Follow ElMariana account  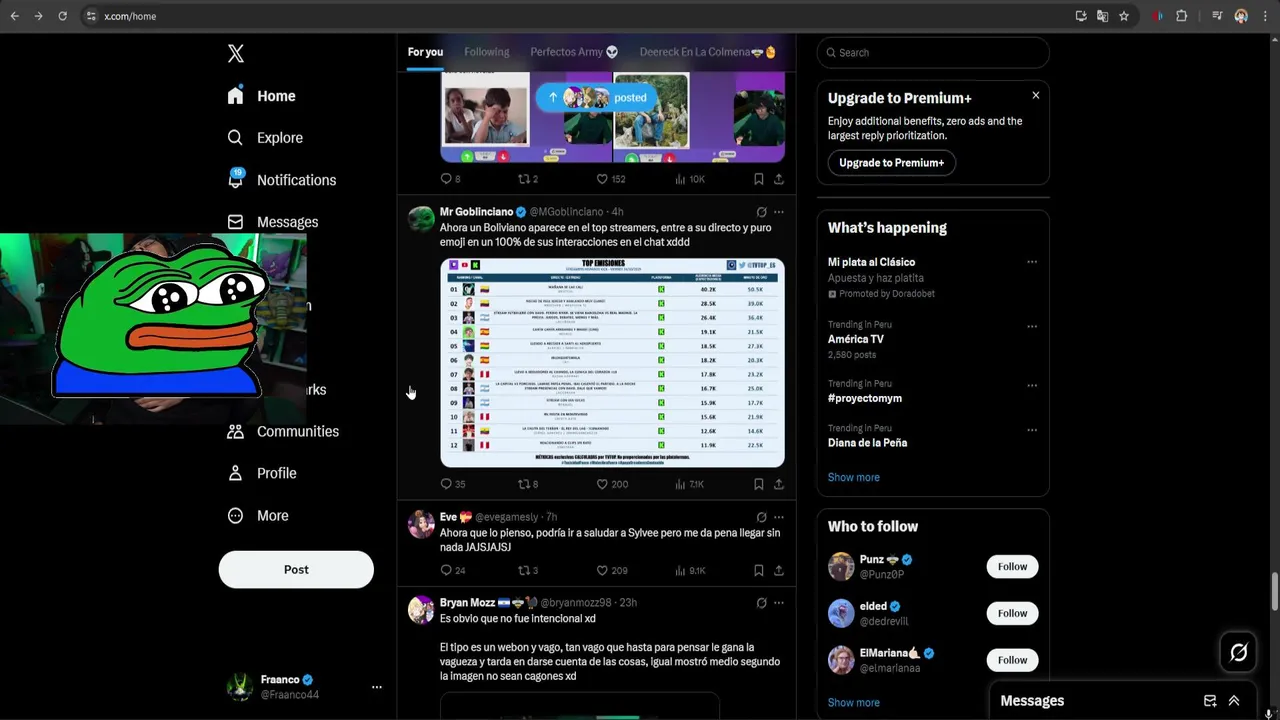click(1012, 660)
